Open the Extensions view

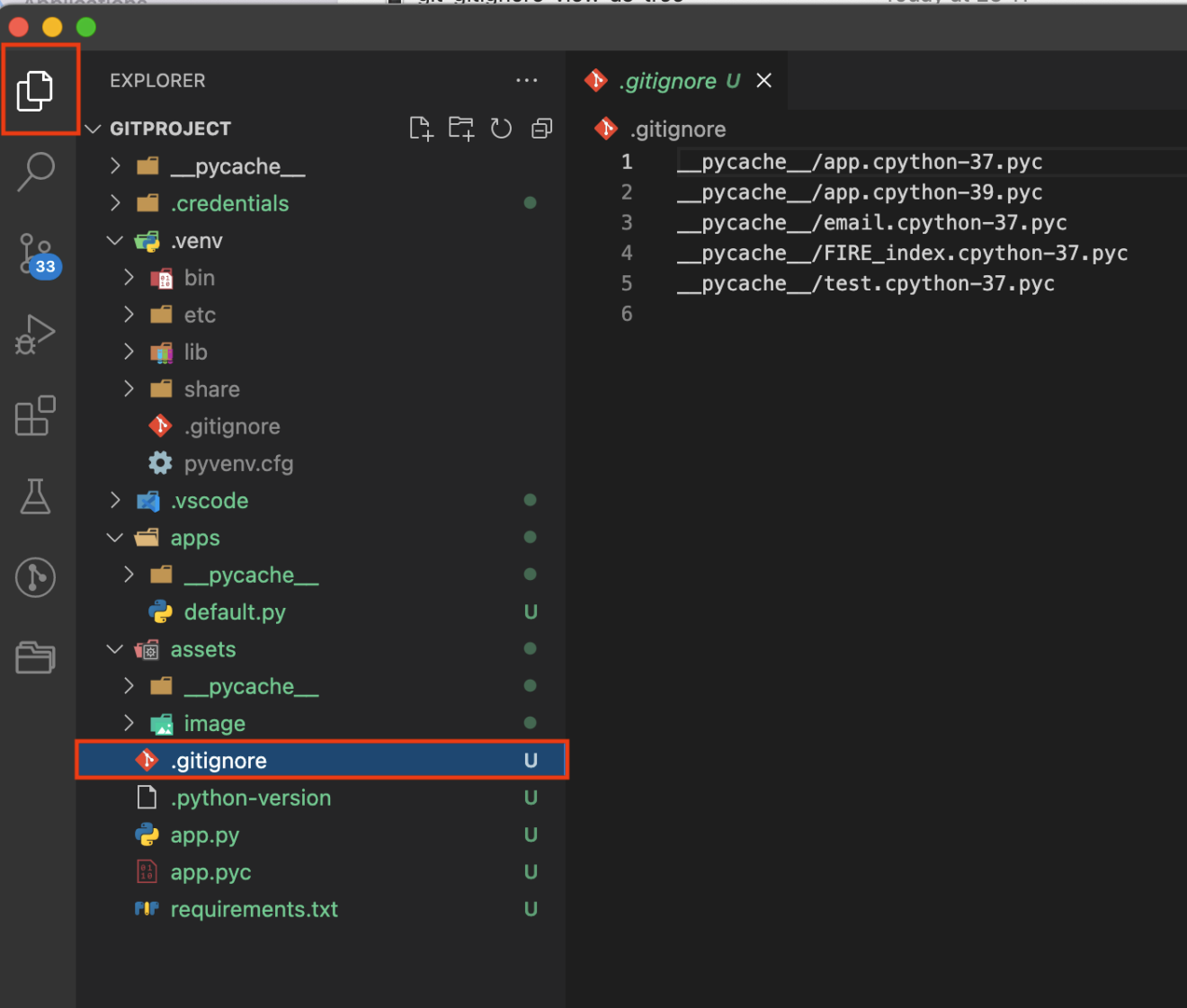tap(35, 415)
